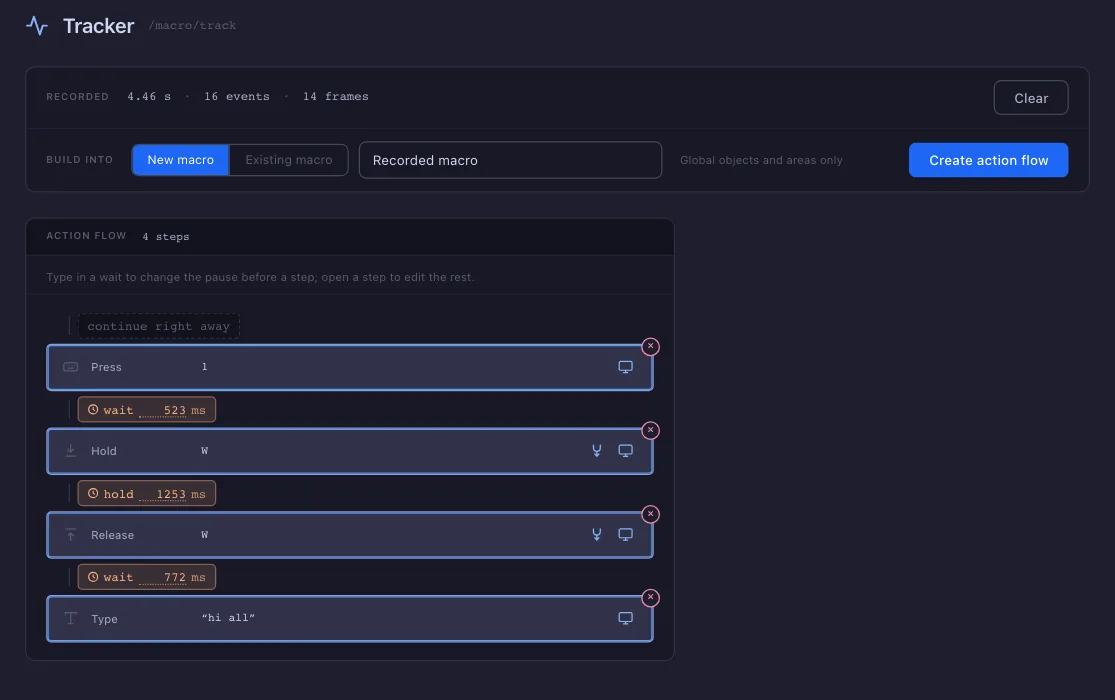Click clock icon in hold 1253 ms
Screen dimensions: 1115x700
[92, 494]
